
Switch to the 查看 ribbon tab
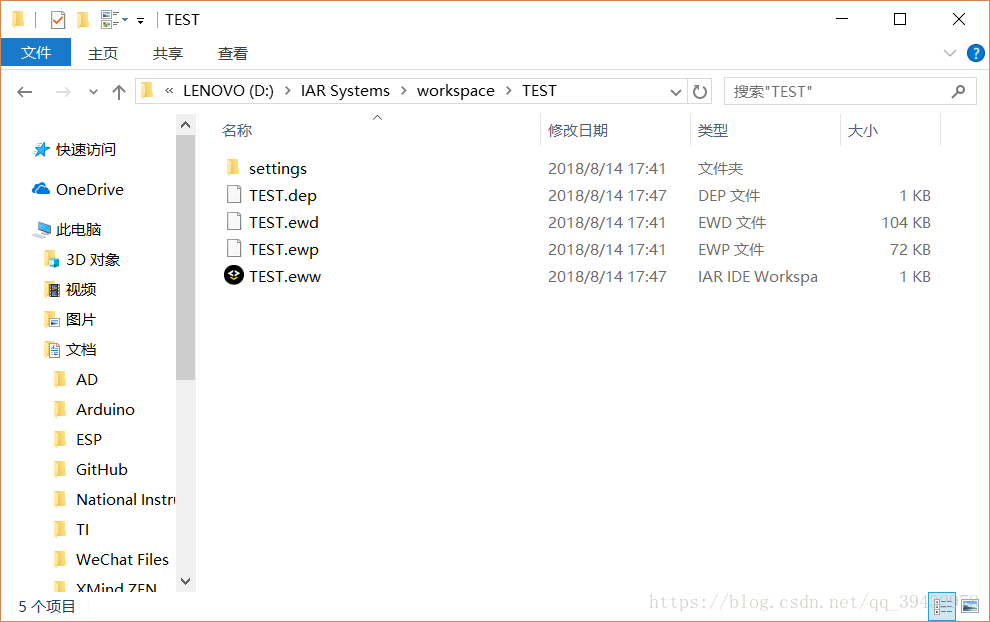(x=232, y=53)
